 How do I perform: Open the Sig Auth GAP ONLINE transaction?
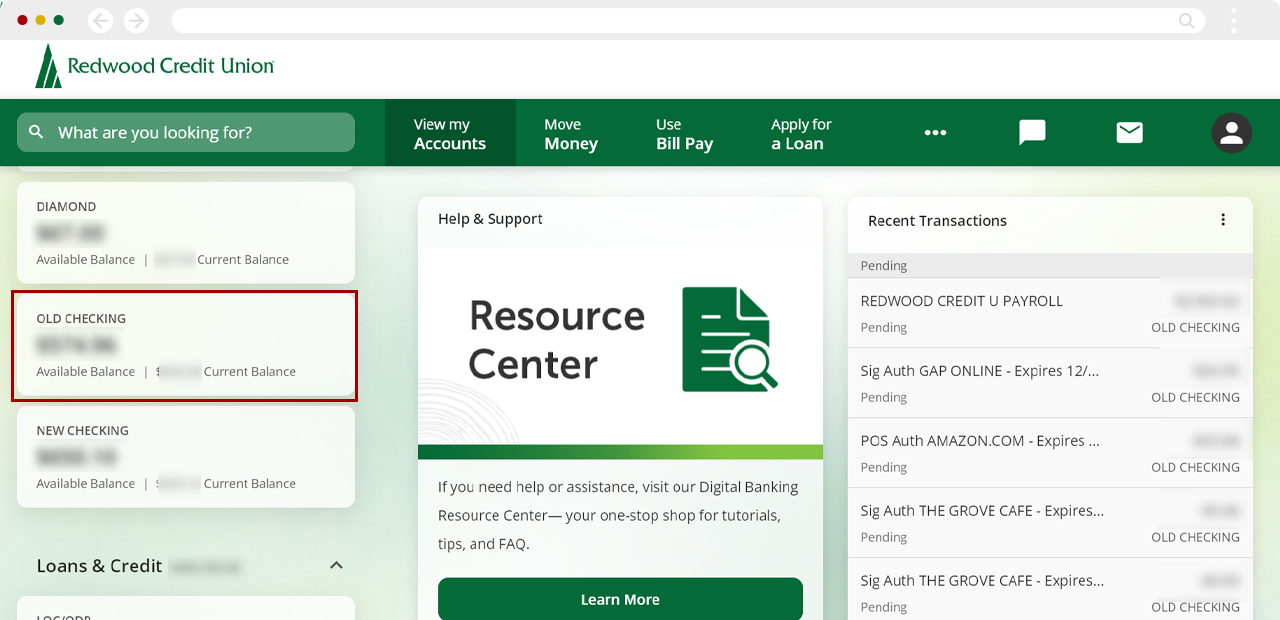point(1050,383)
